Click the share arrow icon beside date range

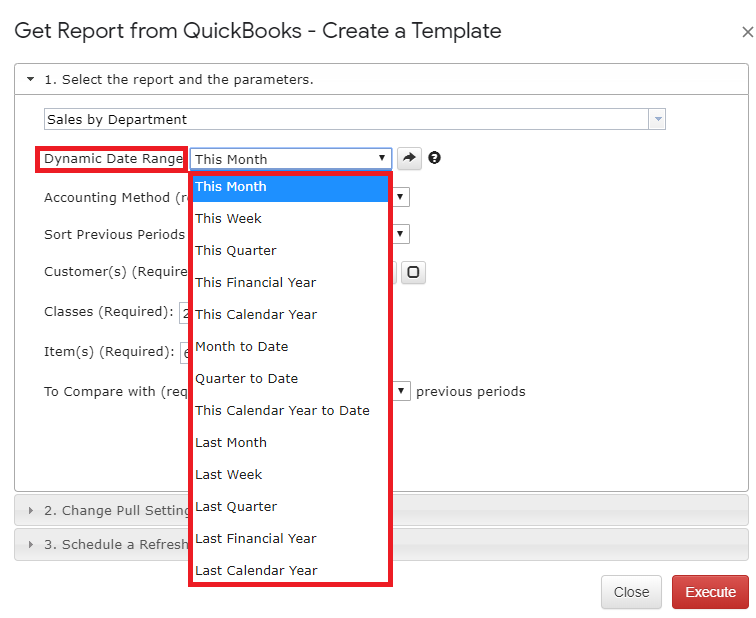409,158
